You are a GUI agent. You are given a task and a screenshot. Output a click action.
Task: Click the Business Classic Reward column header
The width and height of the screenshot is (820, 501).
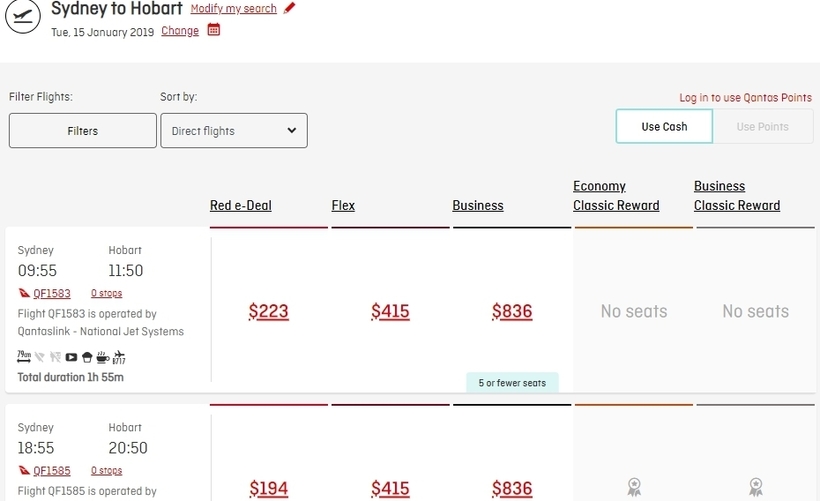pyautogui.click(x=737, y=196)
